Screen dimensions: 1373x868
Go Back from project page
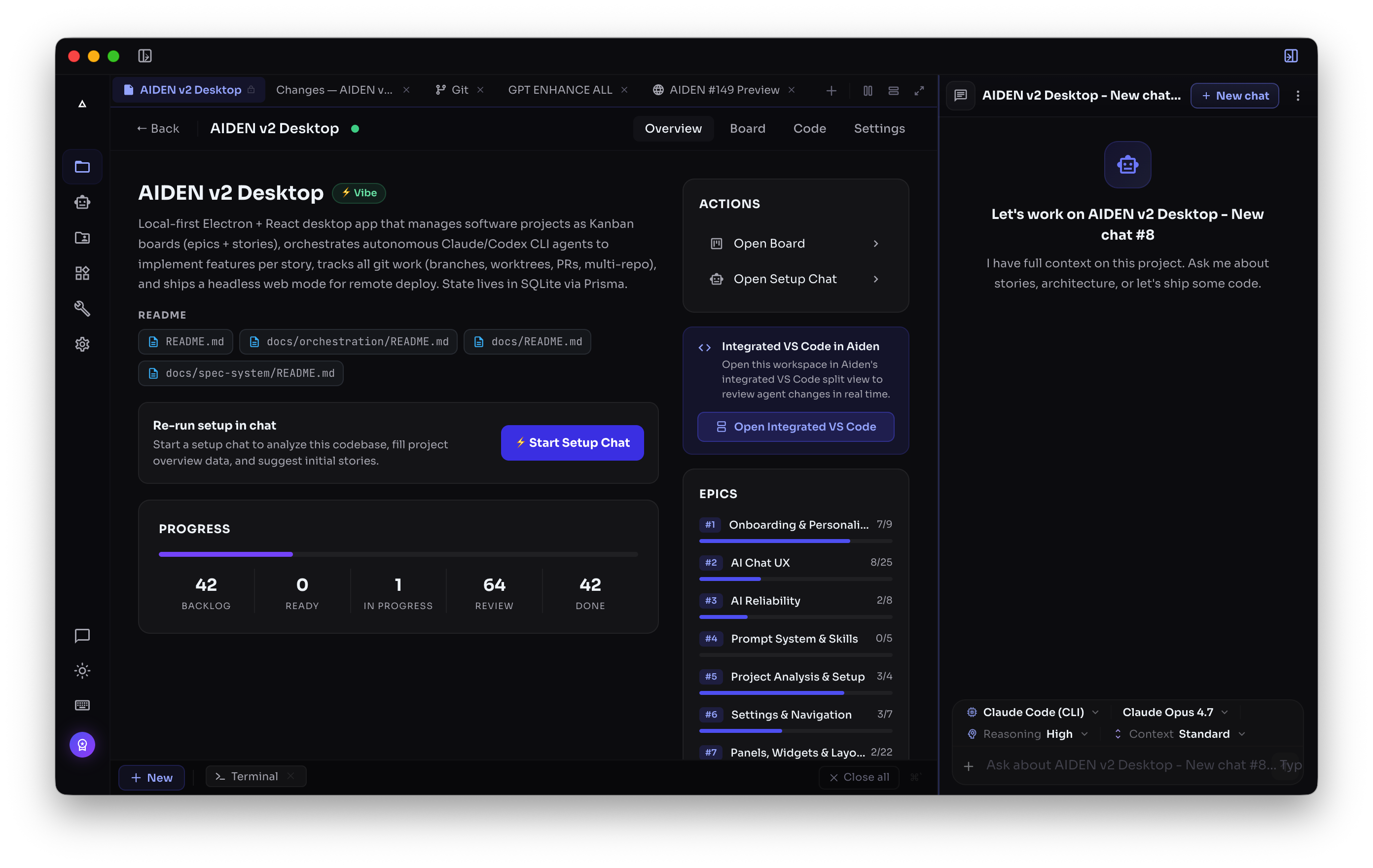pos(158,128)
